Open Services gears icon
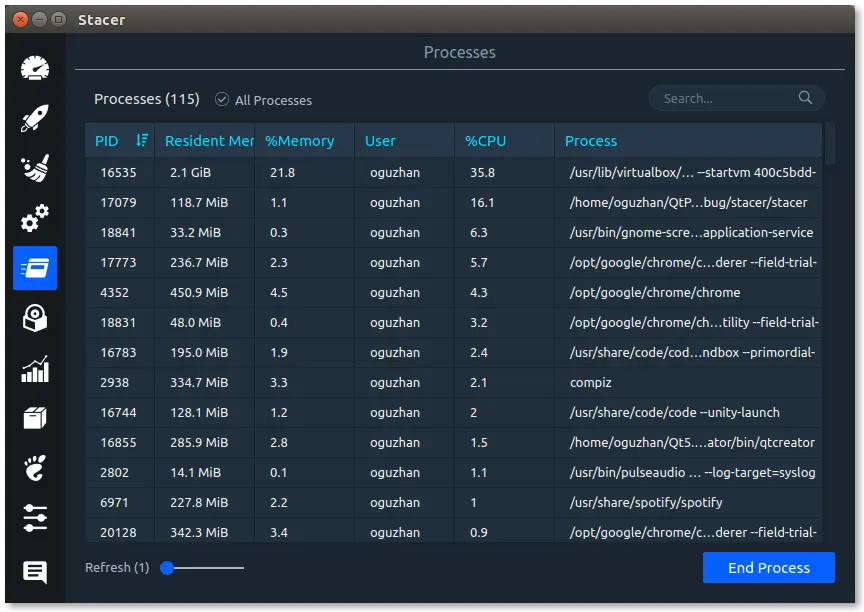Screen dimensions: 864x612 [x=35, y=218]
